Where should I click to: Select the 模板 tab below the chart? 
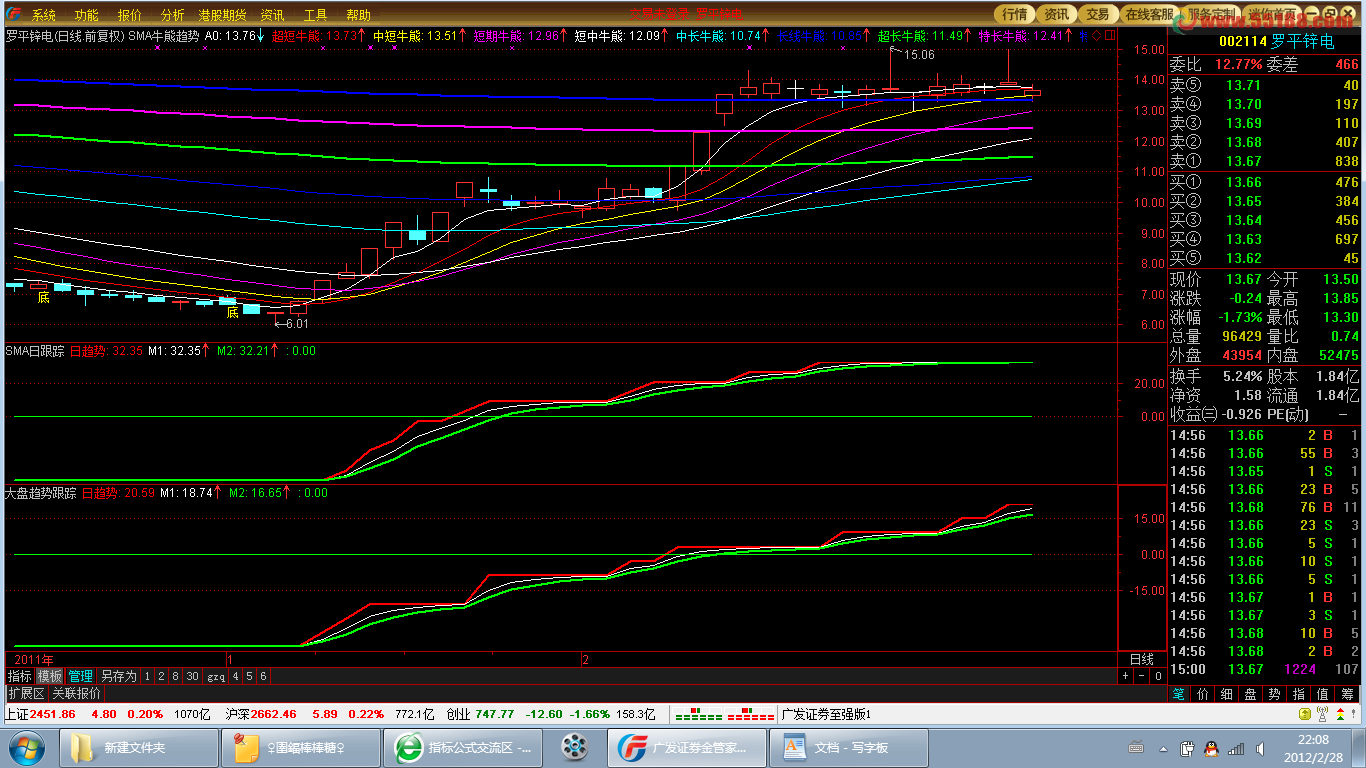pyautogui.click(x=50, y=676)
